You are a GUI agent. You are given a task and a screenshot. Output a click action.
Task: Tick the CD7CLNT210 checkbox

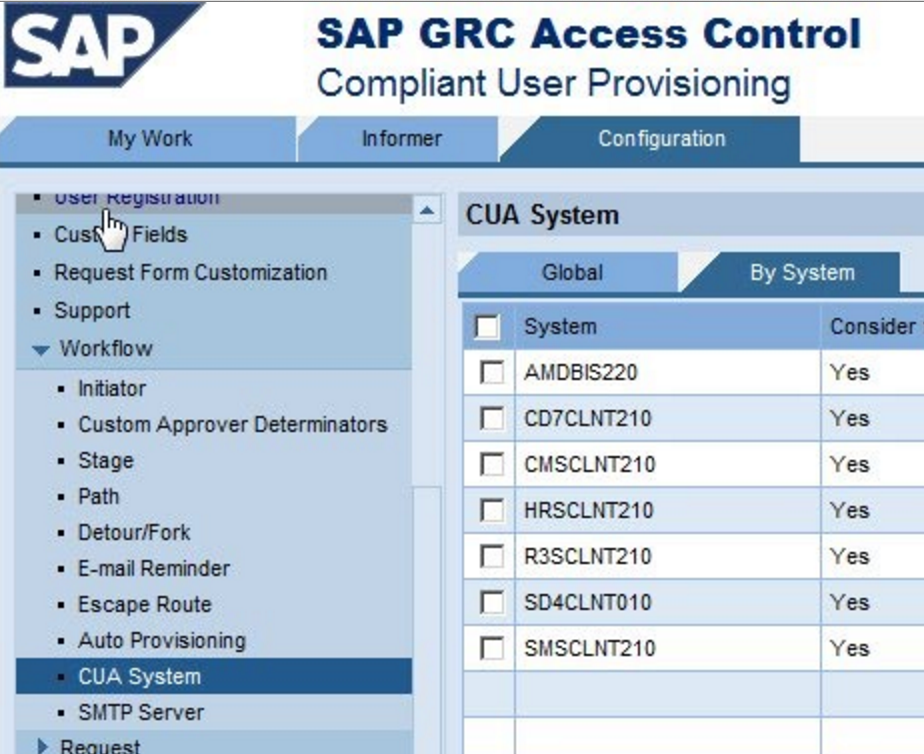(491, 419)
